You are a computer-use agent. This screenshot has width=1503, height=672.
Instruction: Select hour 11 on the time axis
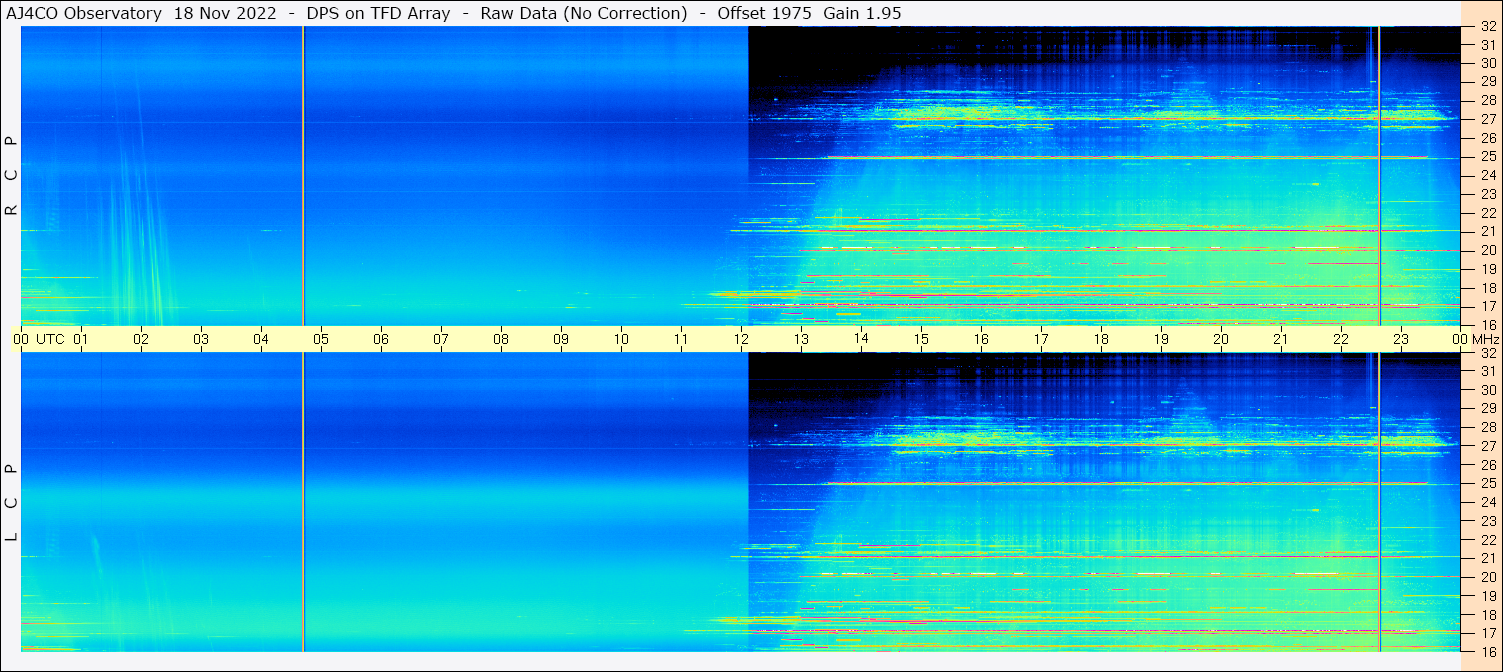click(681, 339)
